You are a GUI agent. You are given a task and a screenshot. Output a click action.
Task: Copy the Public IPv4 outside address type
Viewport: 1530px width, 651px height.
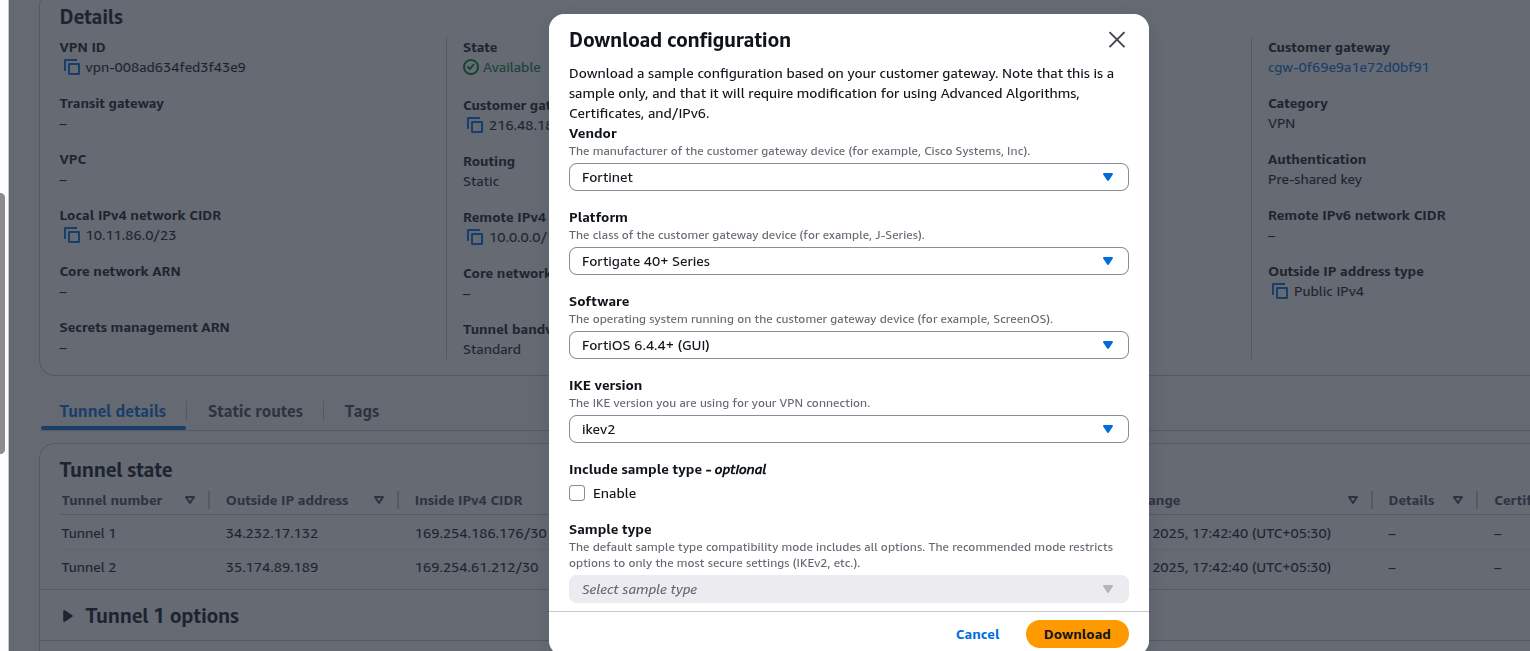[1280, 290]
